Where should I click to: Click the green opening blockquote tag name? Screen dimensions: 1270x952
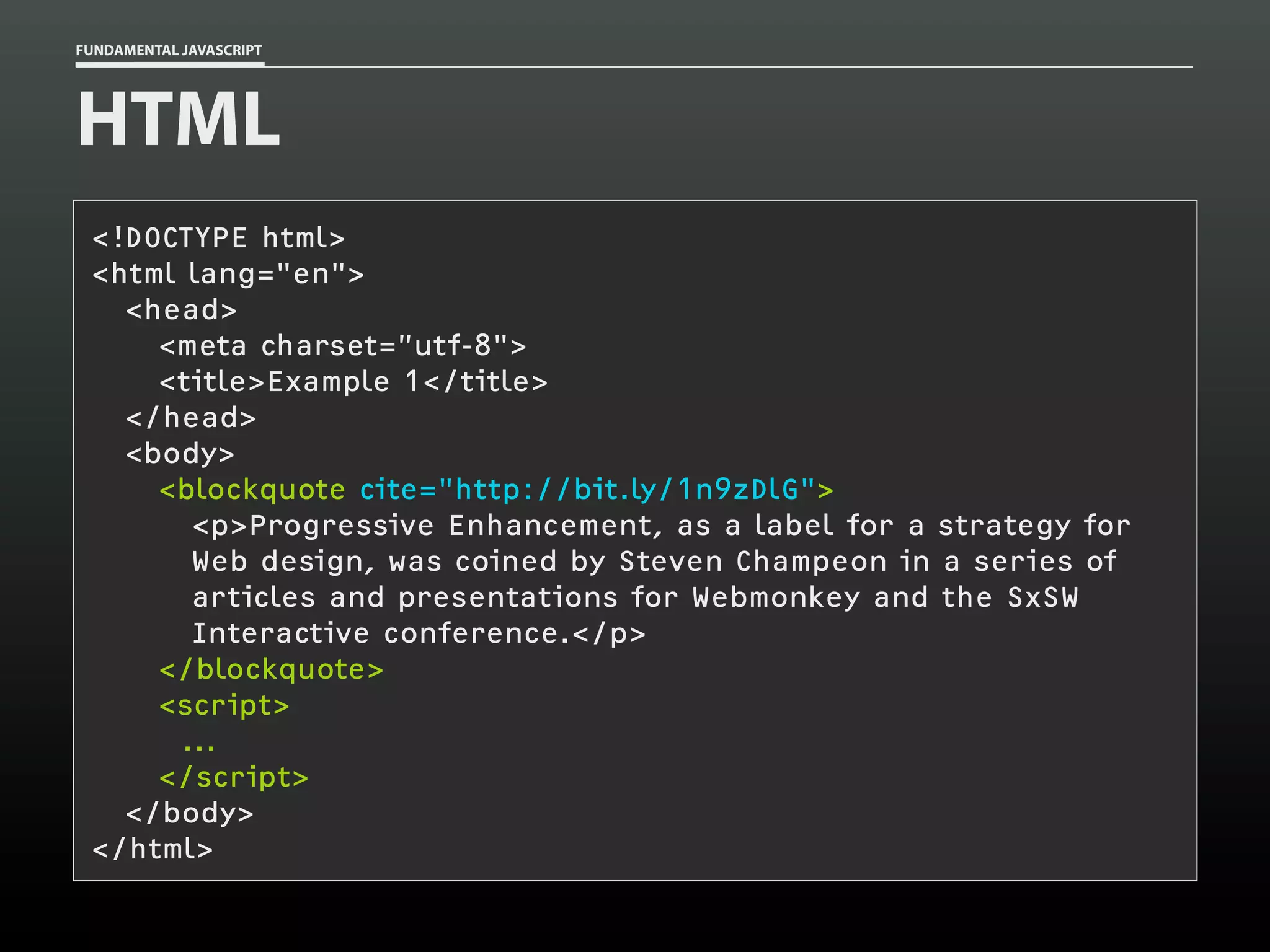252,490
